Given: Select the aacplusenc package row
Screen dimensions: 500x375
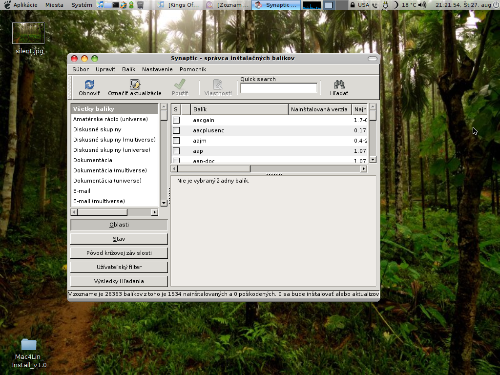Looking at the screenshot, I should click(269, 130).
